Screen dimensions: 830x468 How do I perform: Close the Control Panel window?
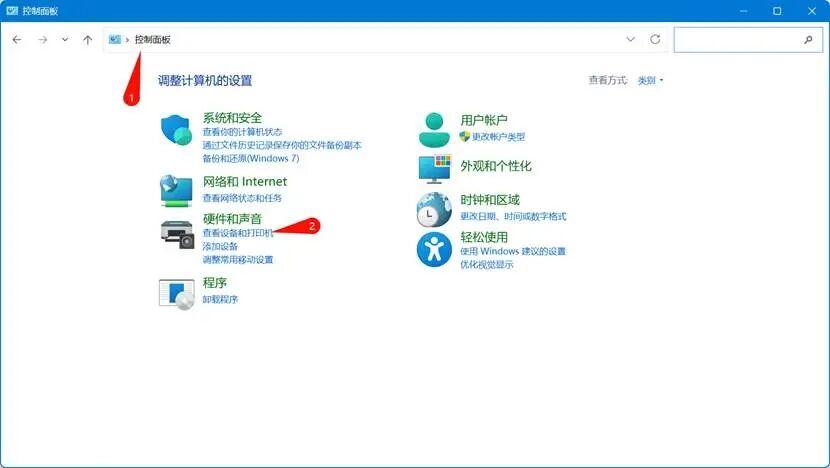[812, 11]
